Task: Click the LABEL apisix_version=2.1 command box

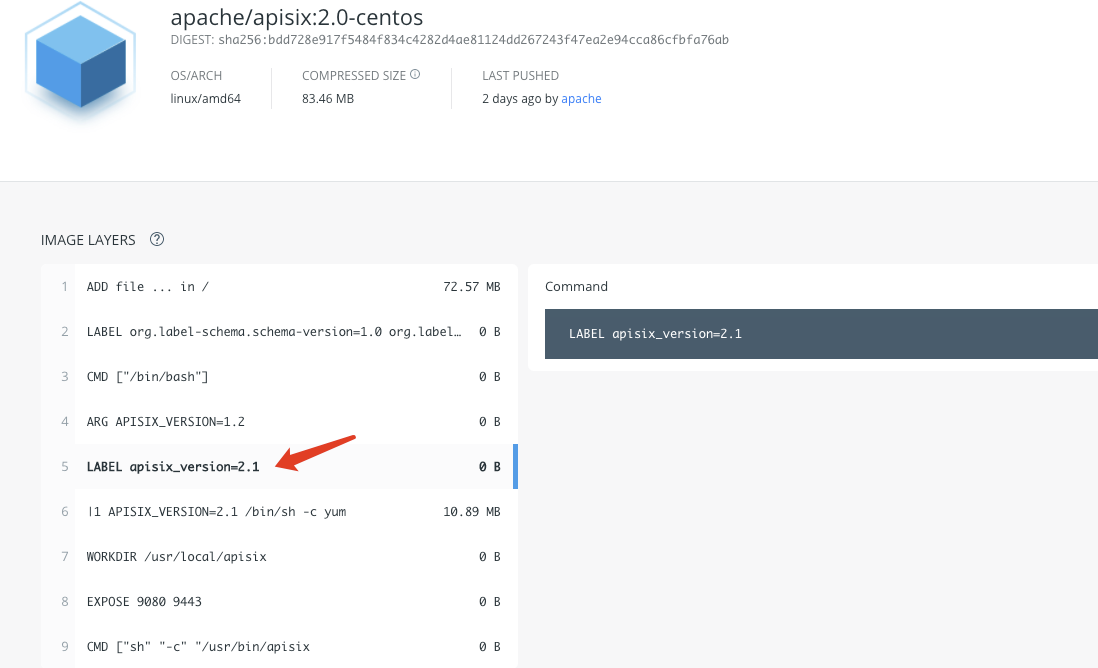Action: [x=820, y=333]
